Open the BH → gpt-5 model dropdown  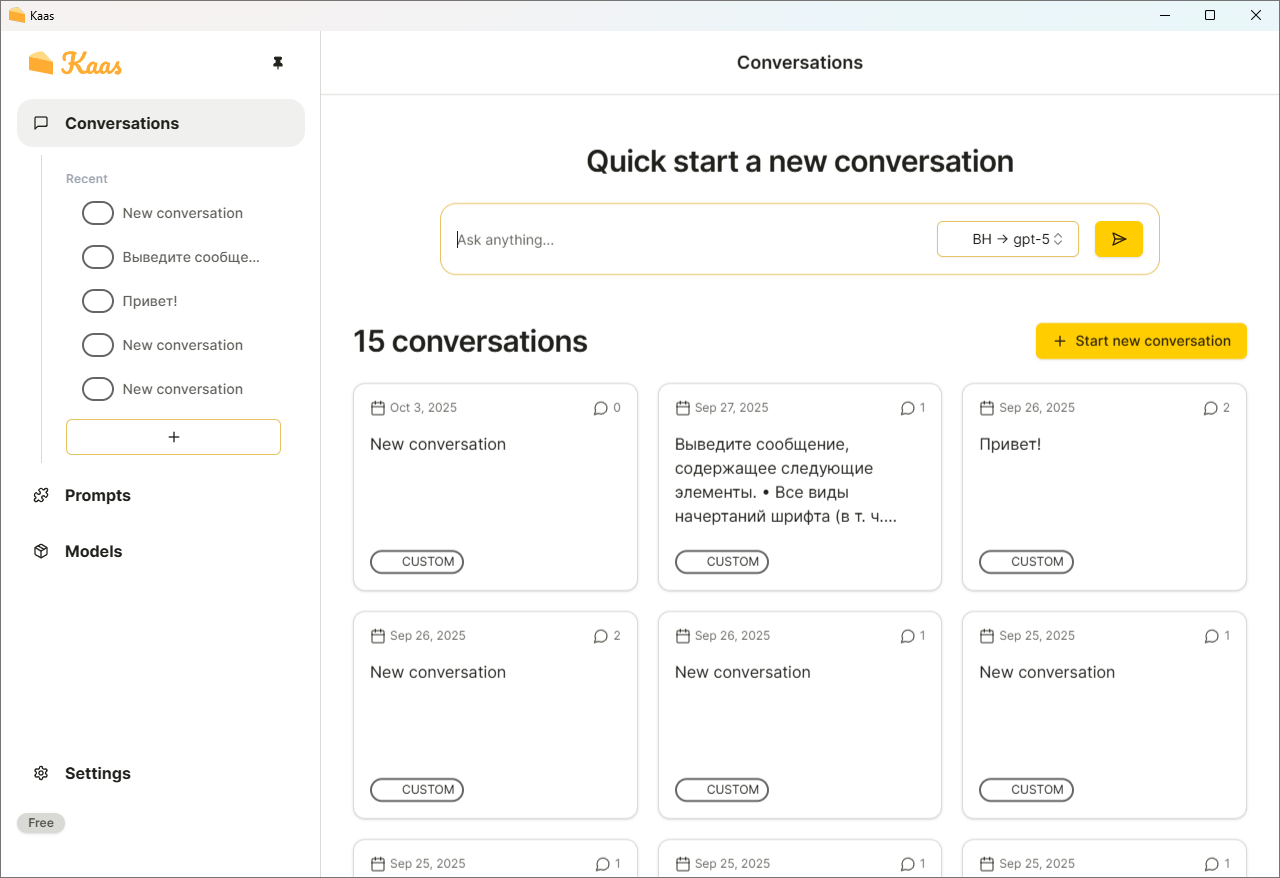pyautogui.click(x=1008, y=239)
